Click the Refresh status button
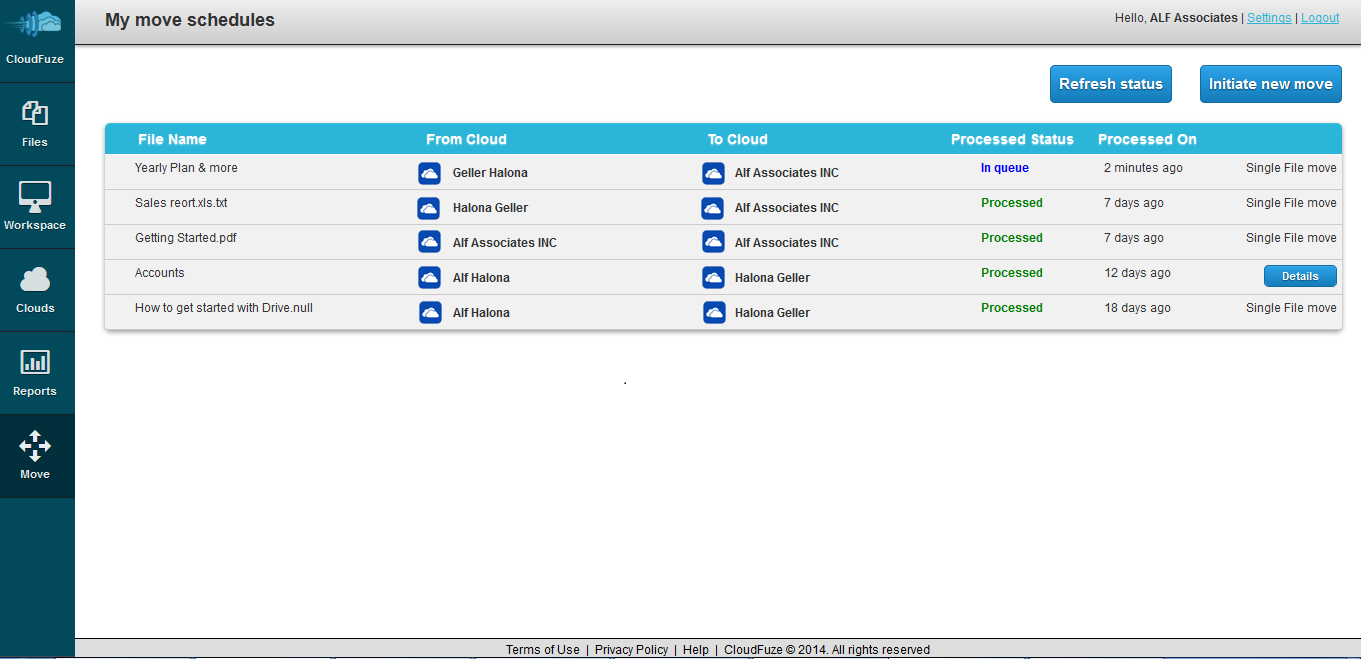The width and height of the screenshot is (1366, 659). click(1111, 84)
